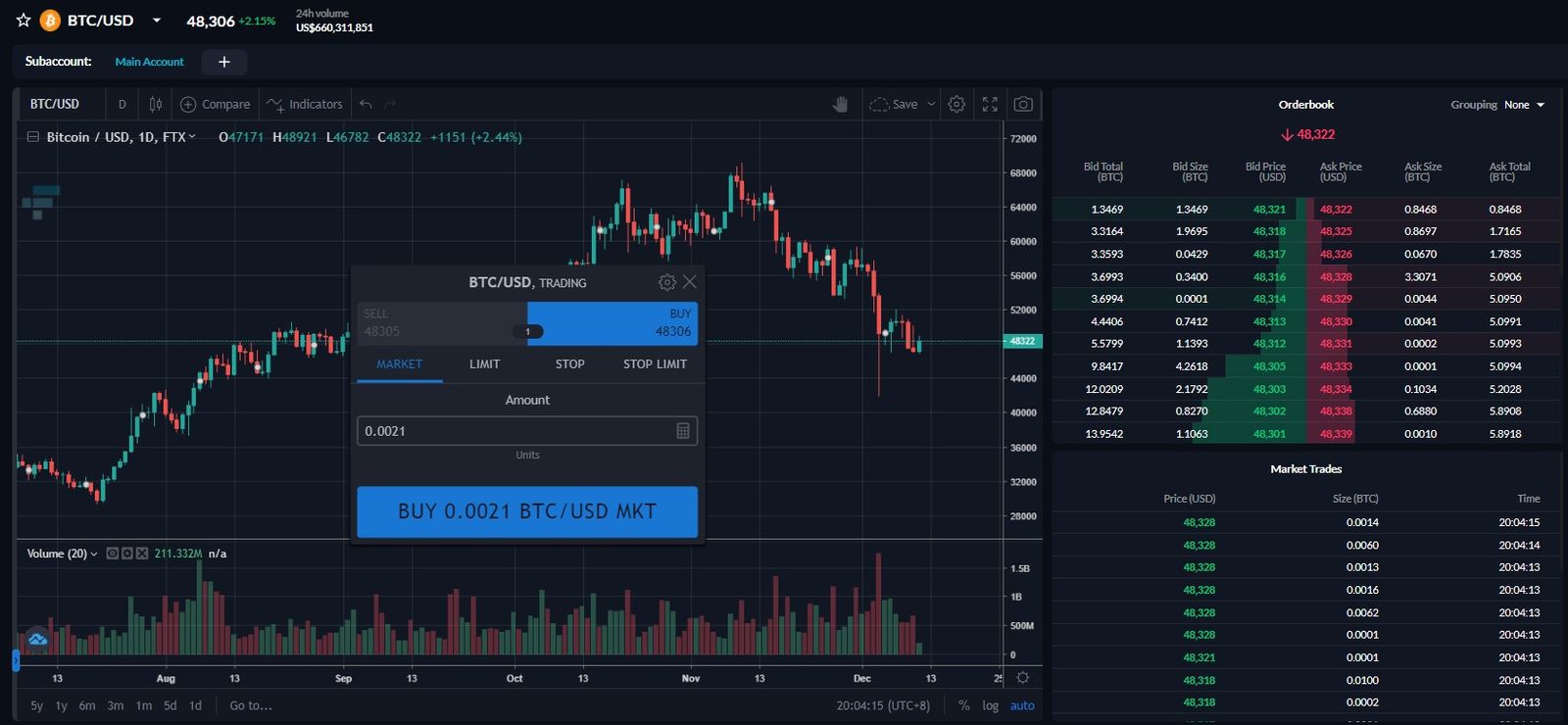Image resolution: width=1568 pixels, height=725 pixels.
Task: Switch to the STOP order tab
Action: click(x=569, y=363)
